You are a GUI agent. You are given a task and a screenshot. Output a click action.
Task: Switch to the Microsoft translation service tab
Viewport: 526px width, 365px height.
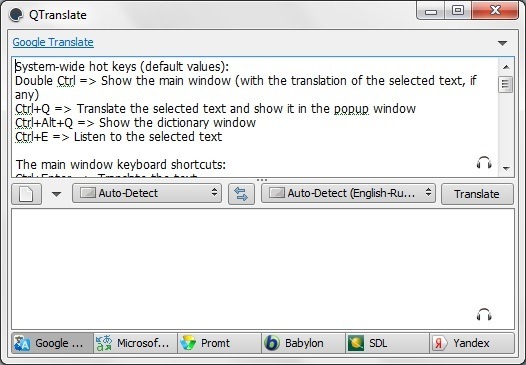coord(136,343)
